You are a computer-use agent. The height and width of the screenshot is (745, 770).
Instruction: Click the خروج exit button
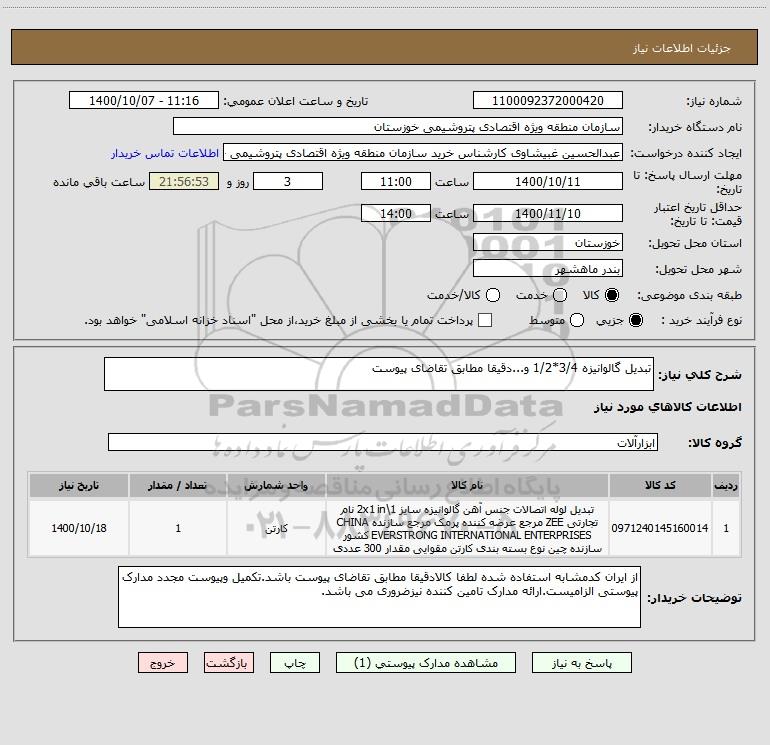(x=163, y=663)
